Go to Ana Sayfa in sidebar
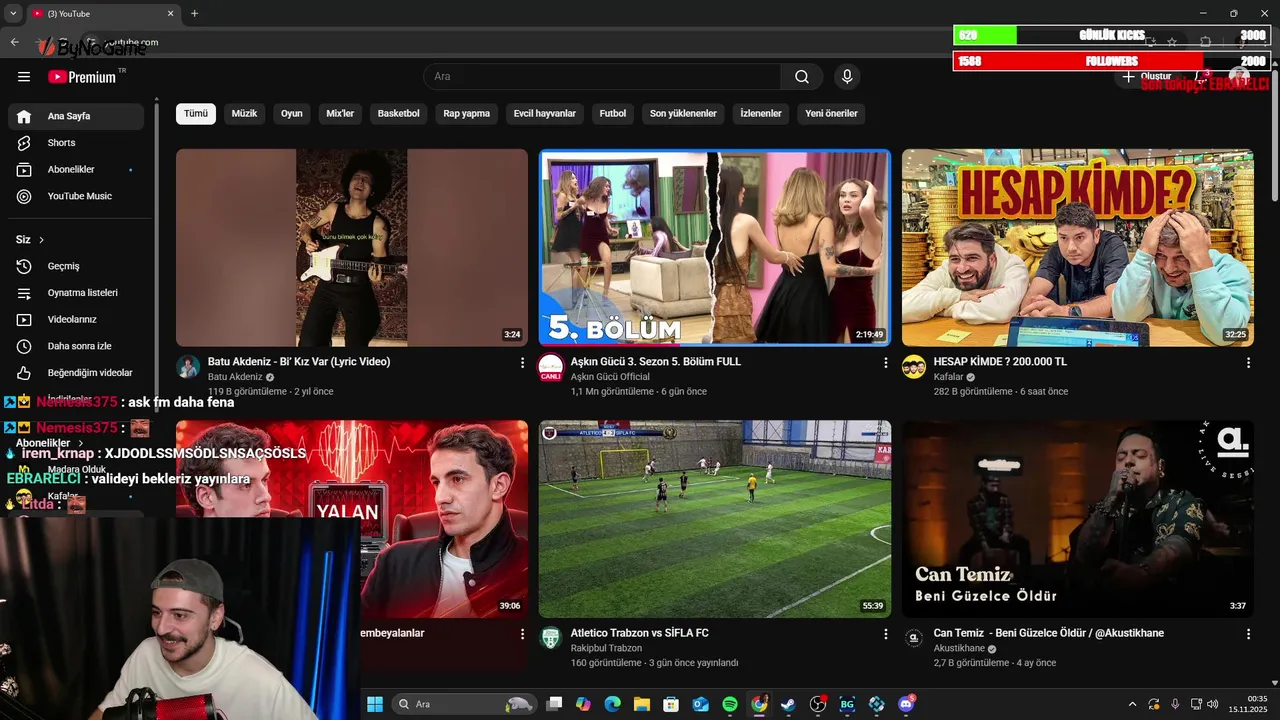This screenshot has height=720, width=1280. 76,116
